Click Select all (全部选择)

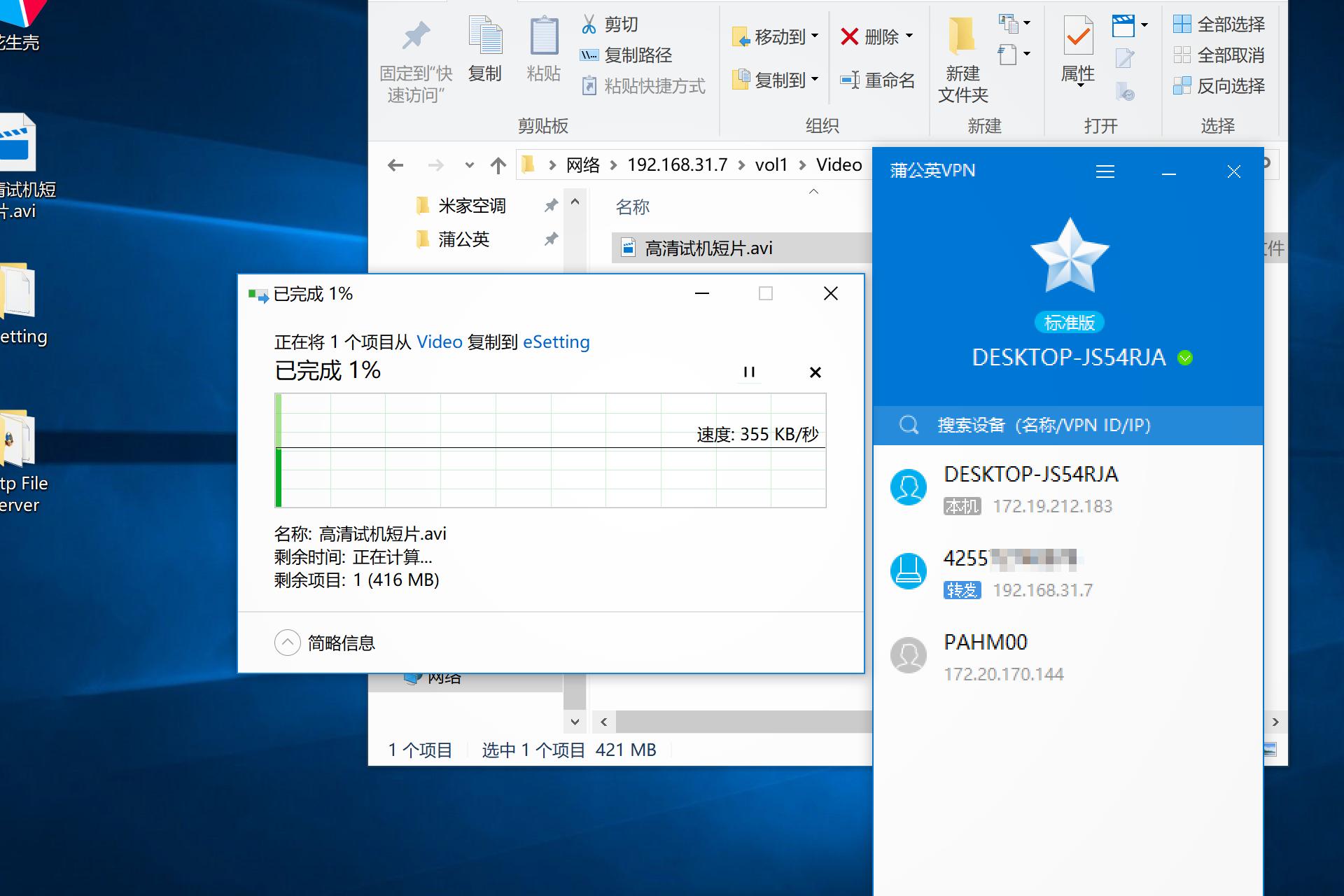click(1219, 24)
